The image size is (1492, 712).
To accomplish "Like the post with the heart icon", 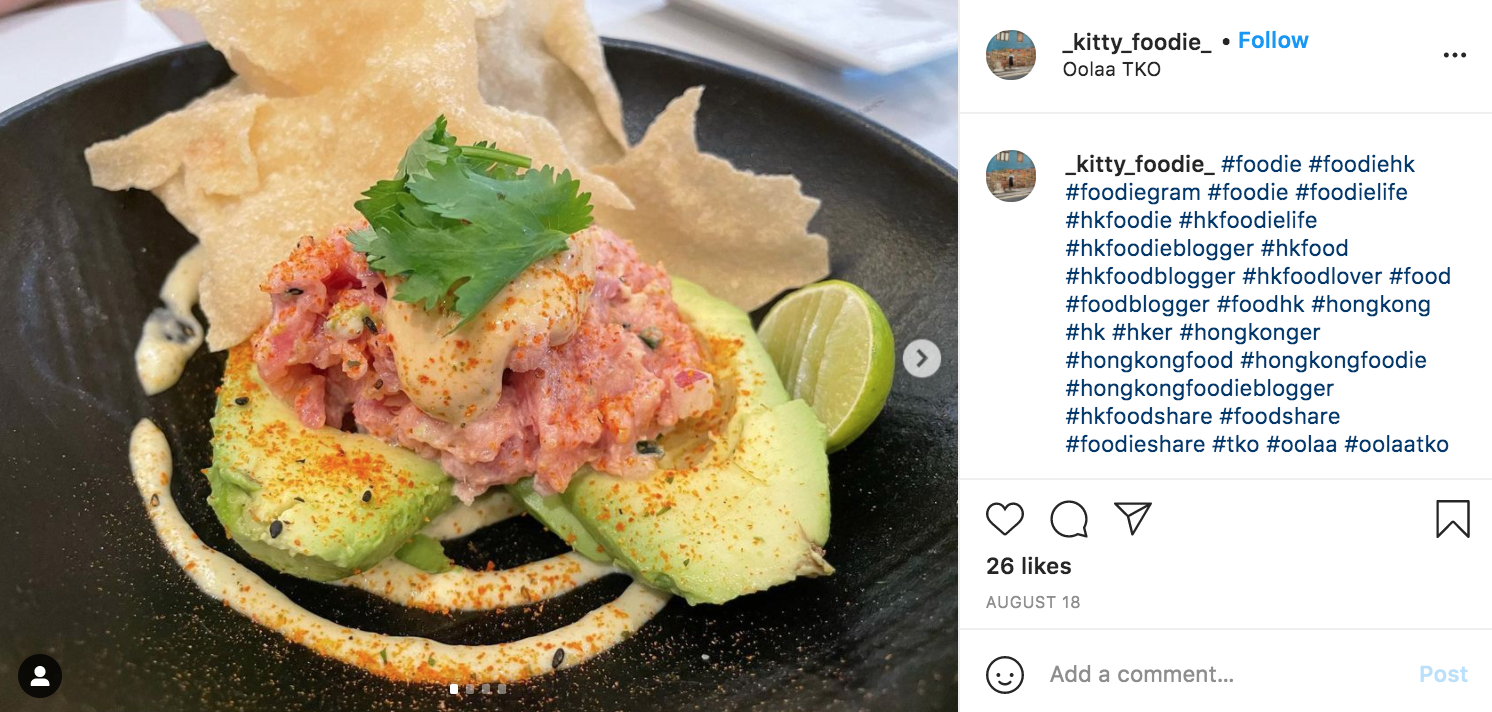I will [1005, 519].
